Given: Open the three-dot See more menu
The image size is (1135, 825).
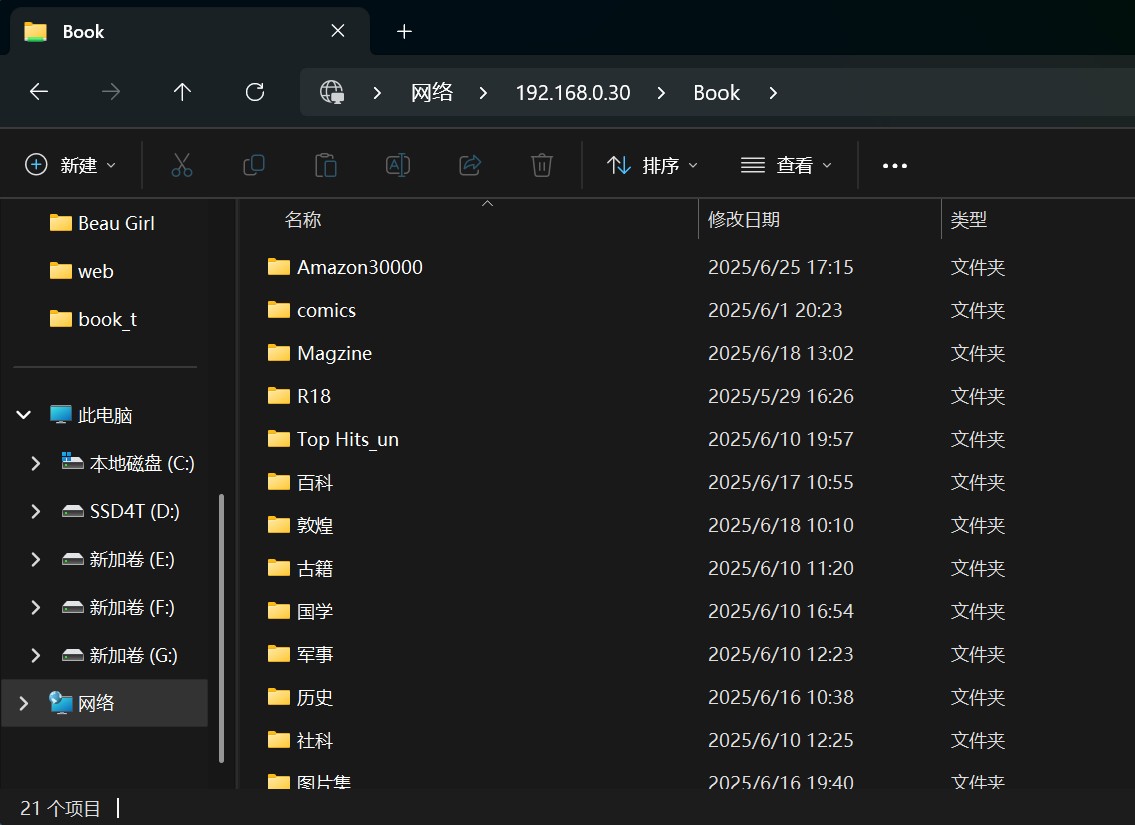Looking at the screenshot, I should [895, 166].
